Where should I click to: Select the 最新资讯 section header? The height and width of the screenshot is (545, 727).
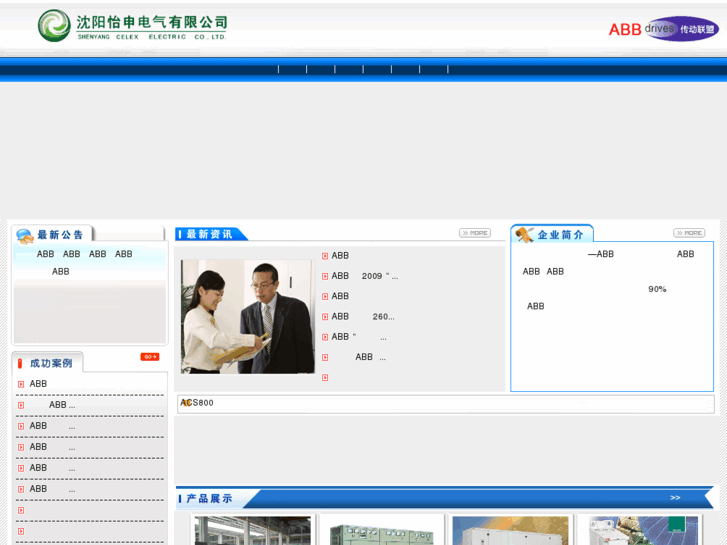pyautogui.click(x=210, y=234)
